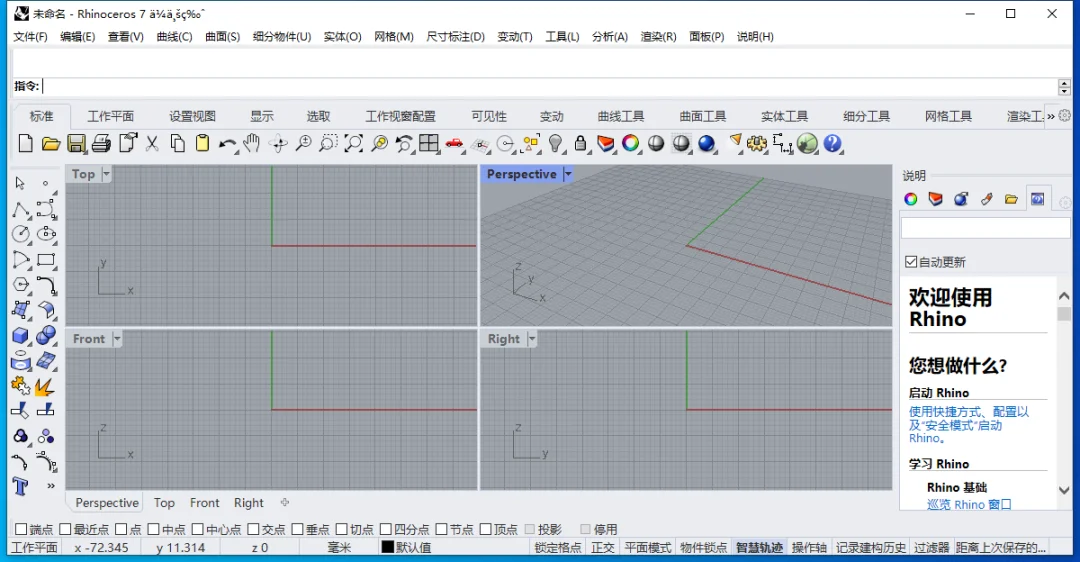The image size is (1080, 562).
Task: Click the Explode icon in left sidebar
Action: click(x=45, y=386)
